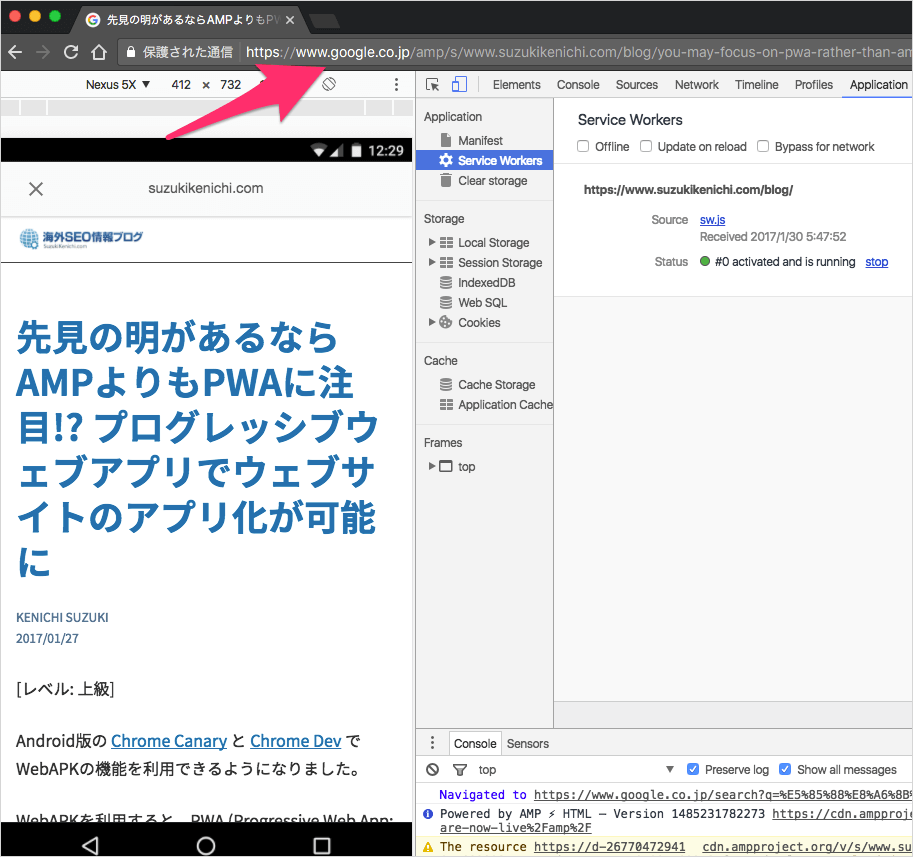Open the Nexus 5X device dropdown
This screenshot has height=857, width=913.
[118, 84]
